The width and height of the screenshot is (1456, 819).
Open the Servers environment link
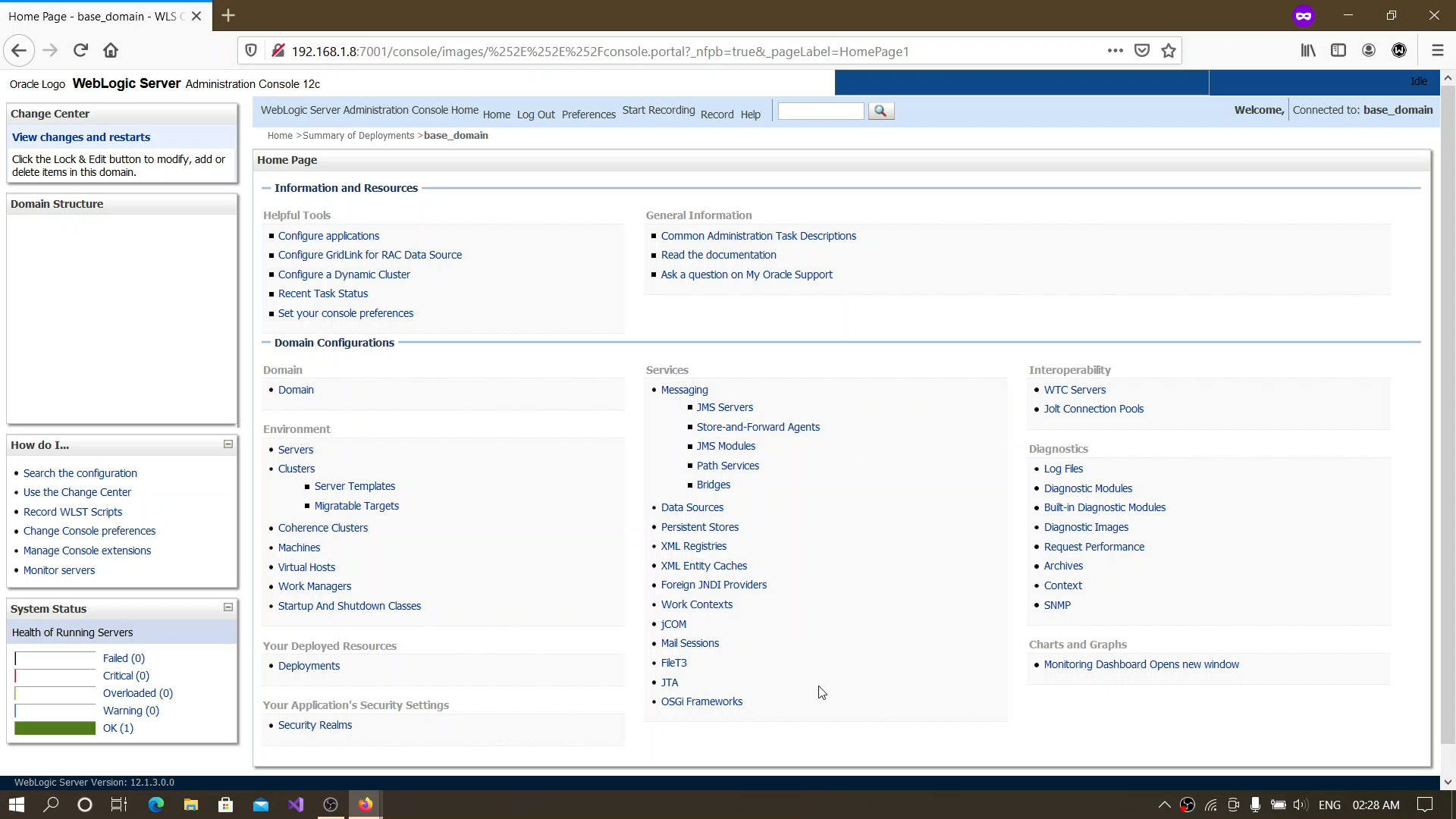296,450
